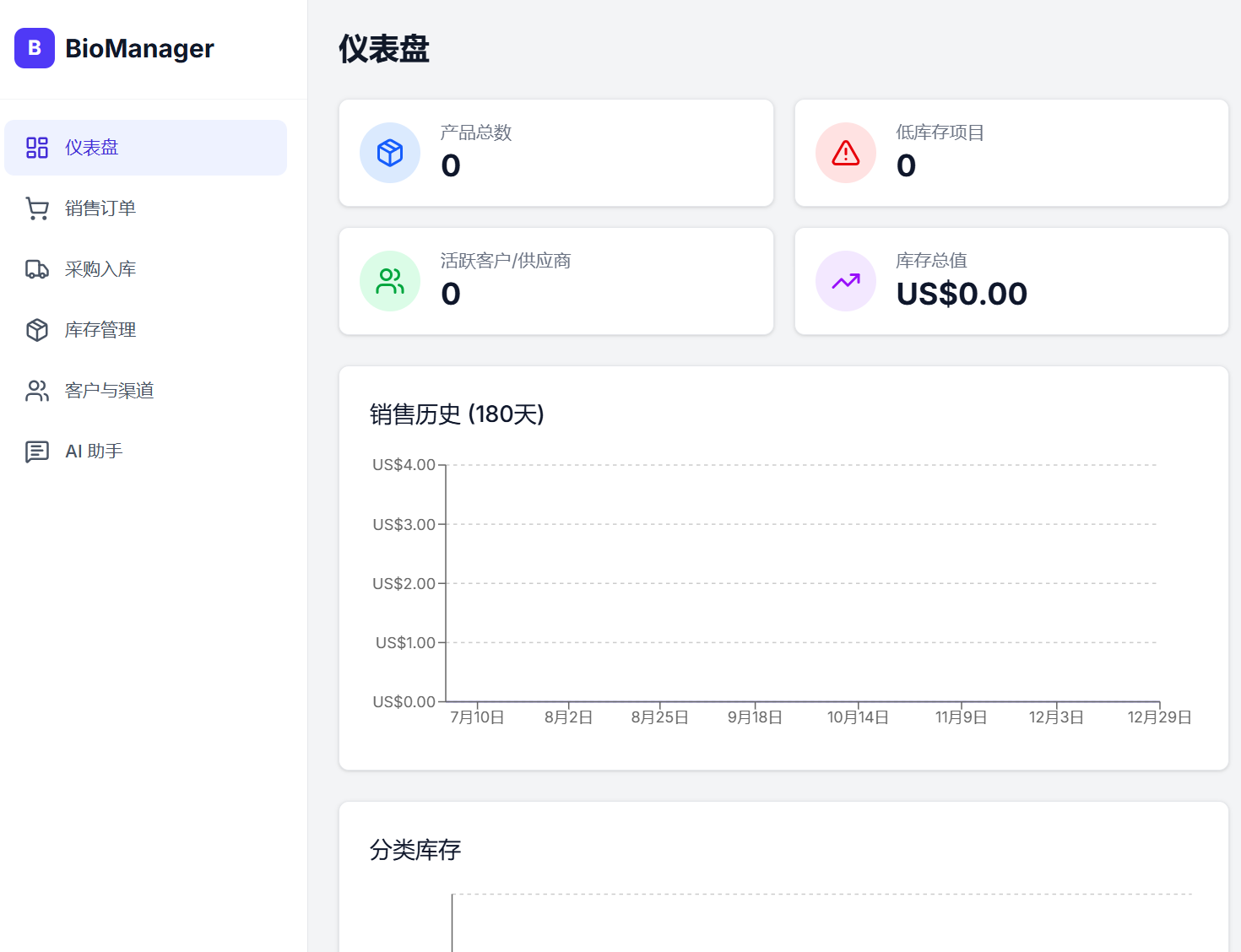Click the purple trending-up icon on 库存总值

845,281
